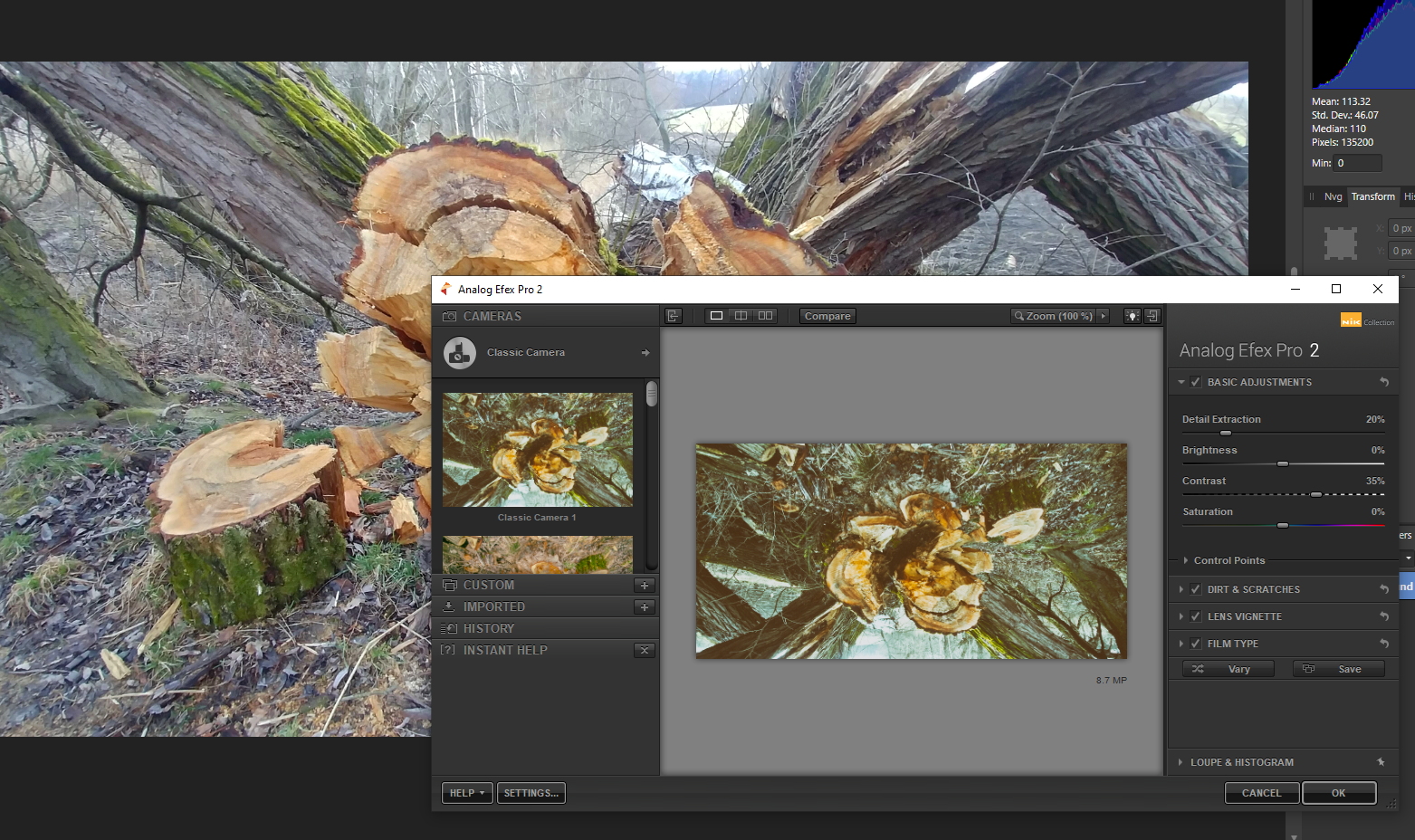Screen dimensions: 1415x840
Task: Cancel the Analog Efex Pro dialog
Action: [x=1262, y=793]
